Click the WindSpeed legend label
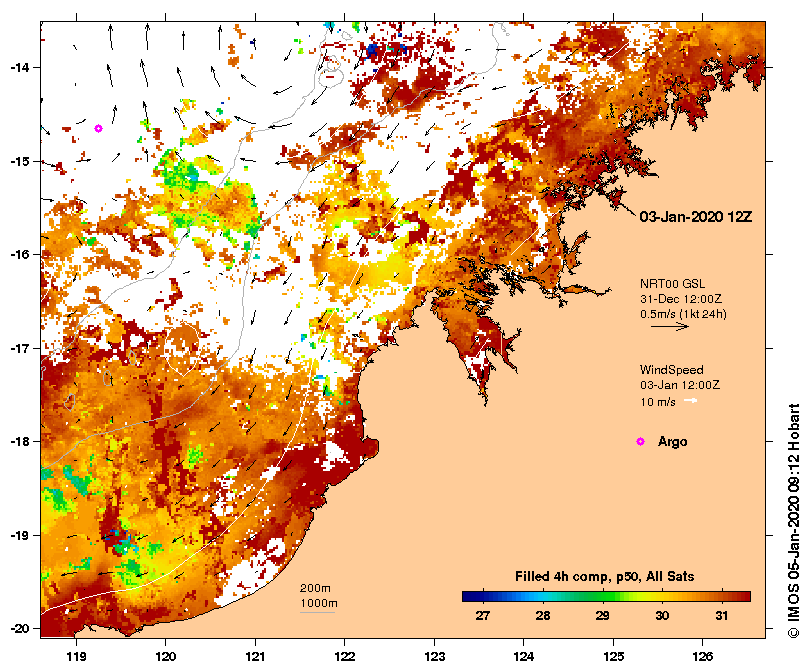This screenshot has width=809, height=672. tap(671, 370)
